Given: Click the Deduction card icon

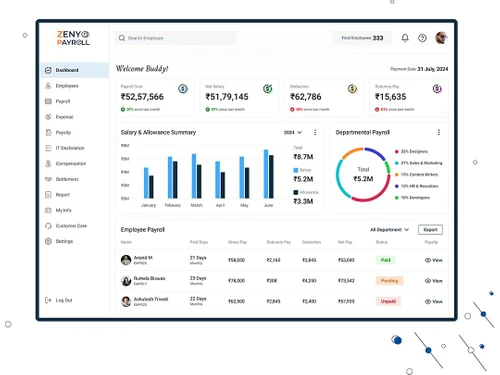Looking at the screenshot, I should pyautogui.click(x=352, y=89).
